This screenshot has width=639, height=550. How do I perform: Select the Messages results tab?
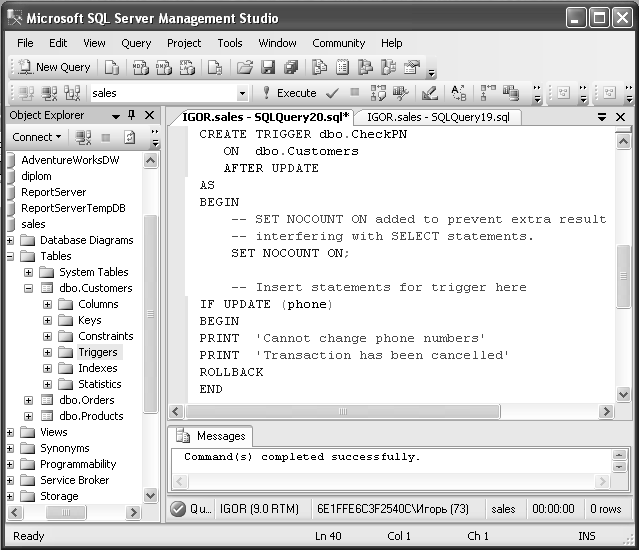pos(211,436)
